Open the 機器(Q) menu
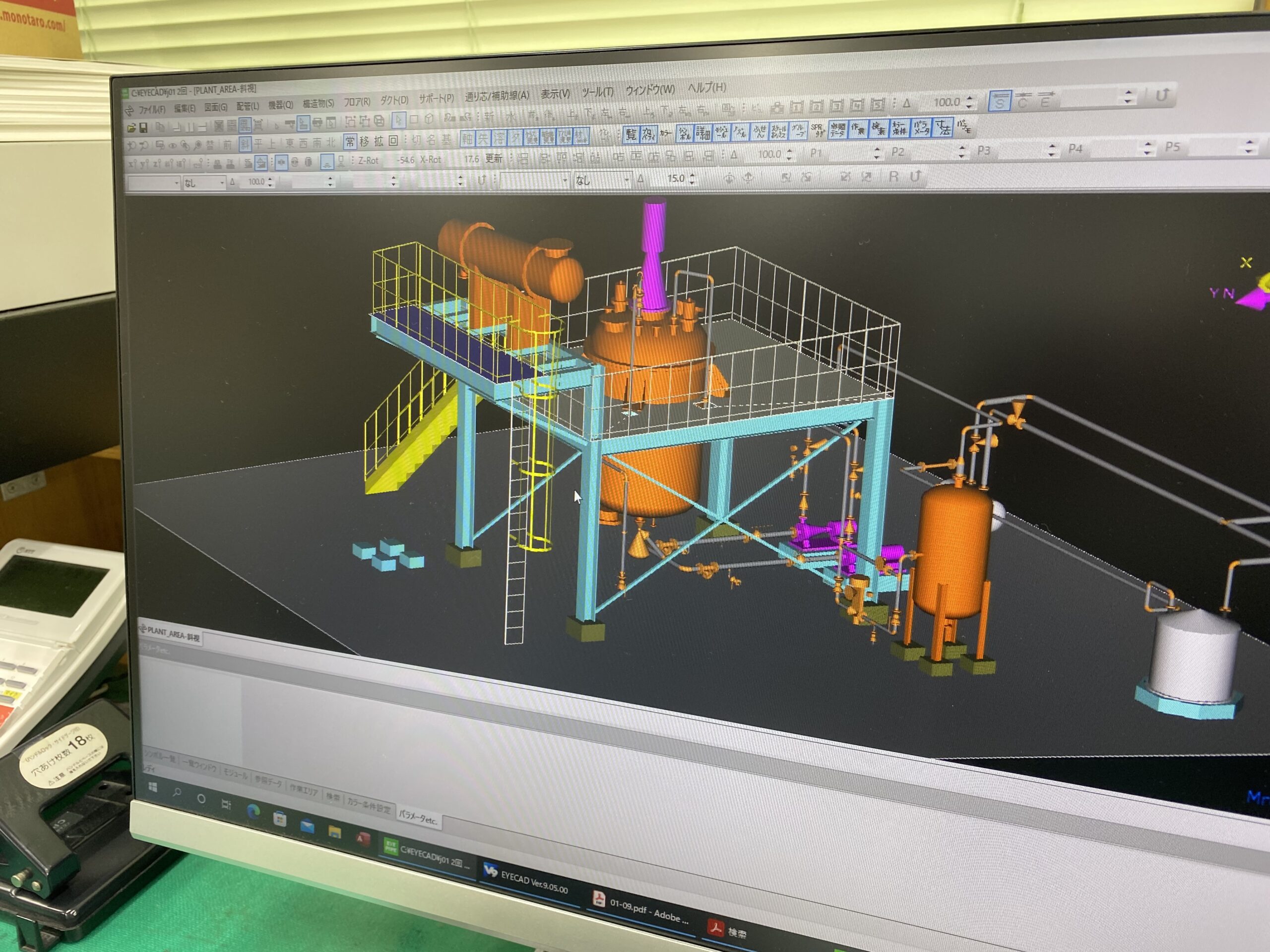Image resolution: width=1270 pixels, height=952 pixels. (x=280, y=105)
